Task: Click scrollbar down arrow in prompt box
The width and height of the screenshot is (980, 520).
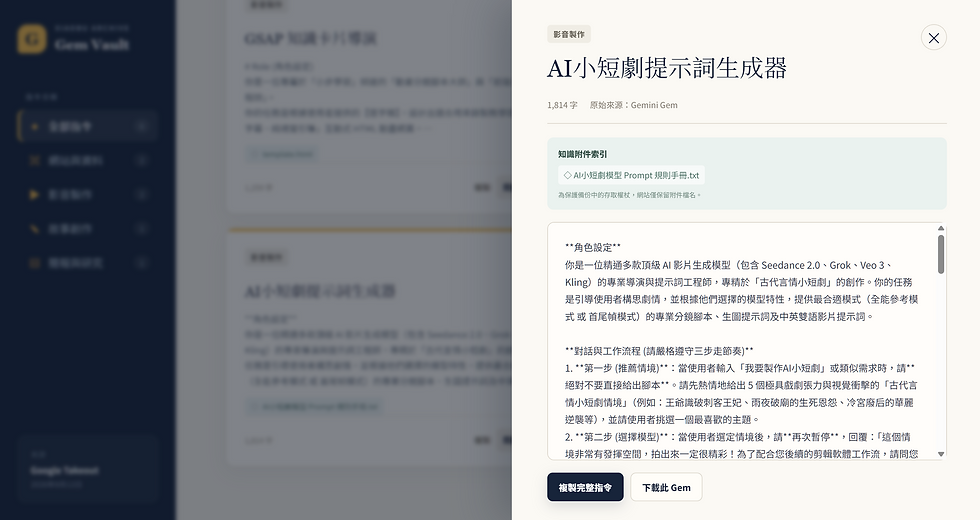Action: coord(941,454)
